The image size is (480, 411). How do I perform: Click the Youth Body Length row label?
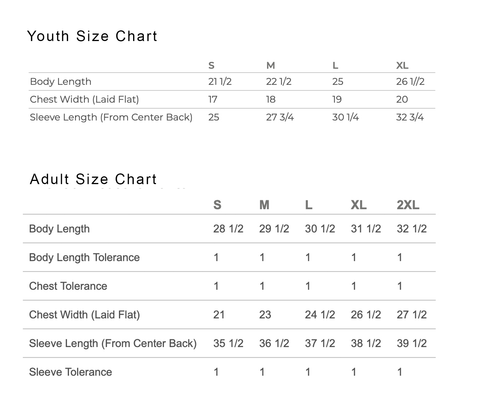pos(60,82)
